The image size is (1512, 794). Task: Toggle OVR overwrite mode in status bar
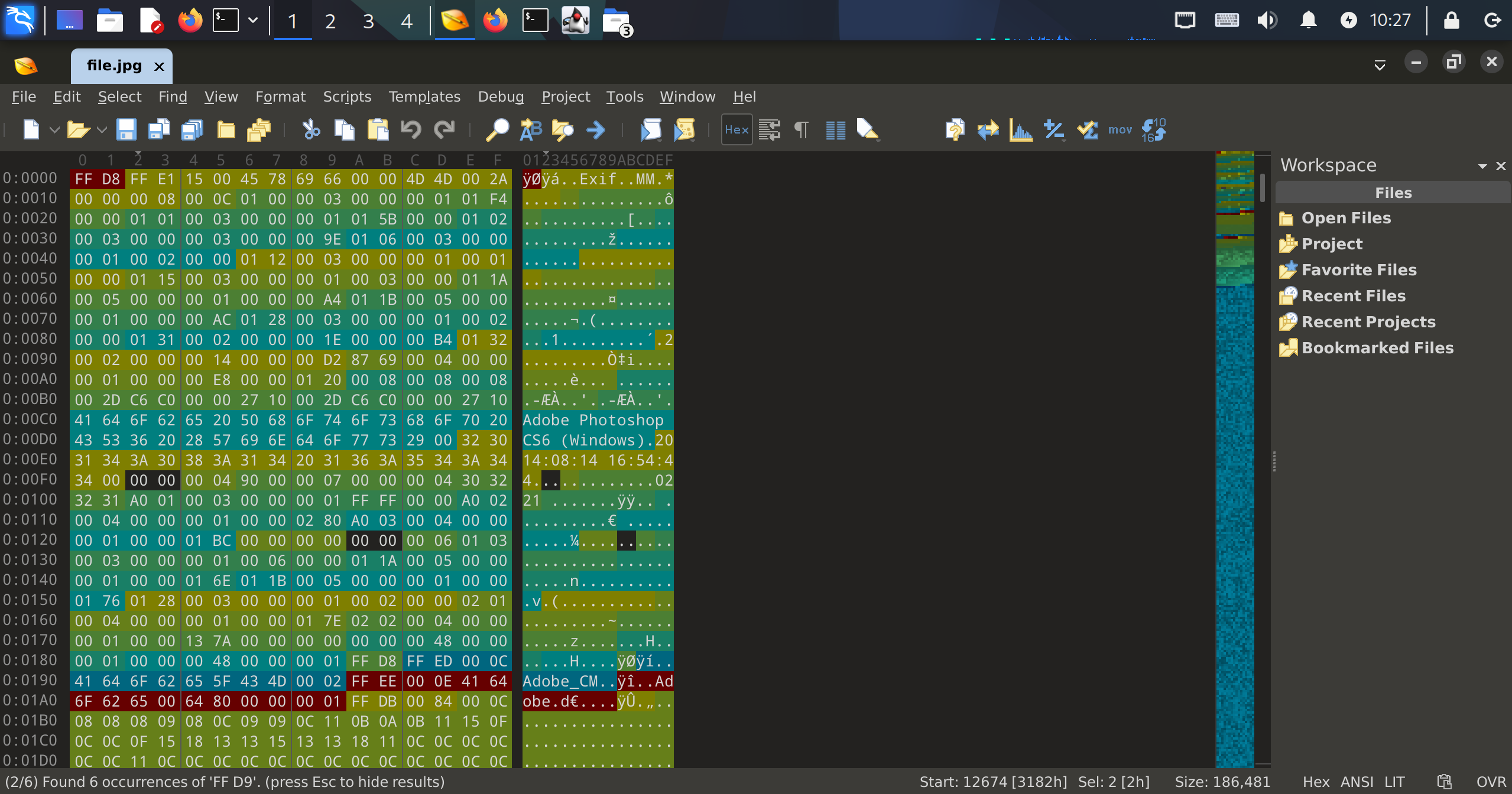pos(1491,782)
